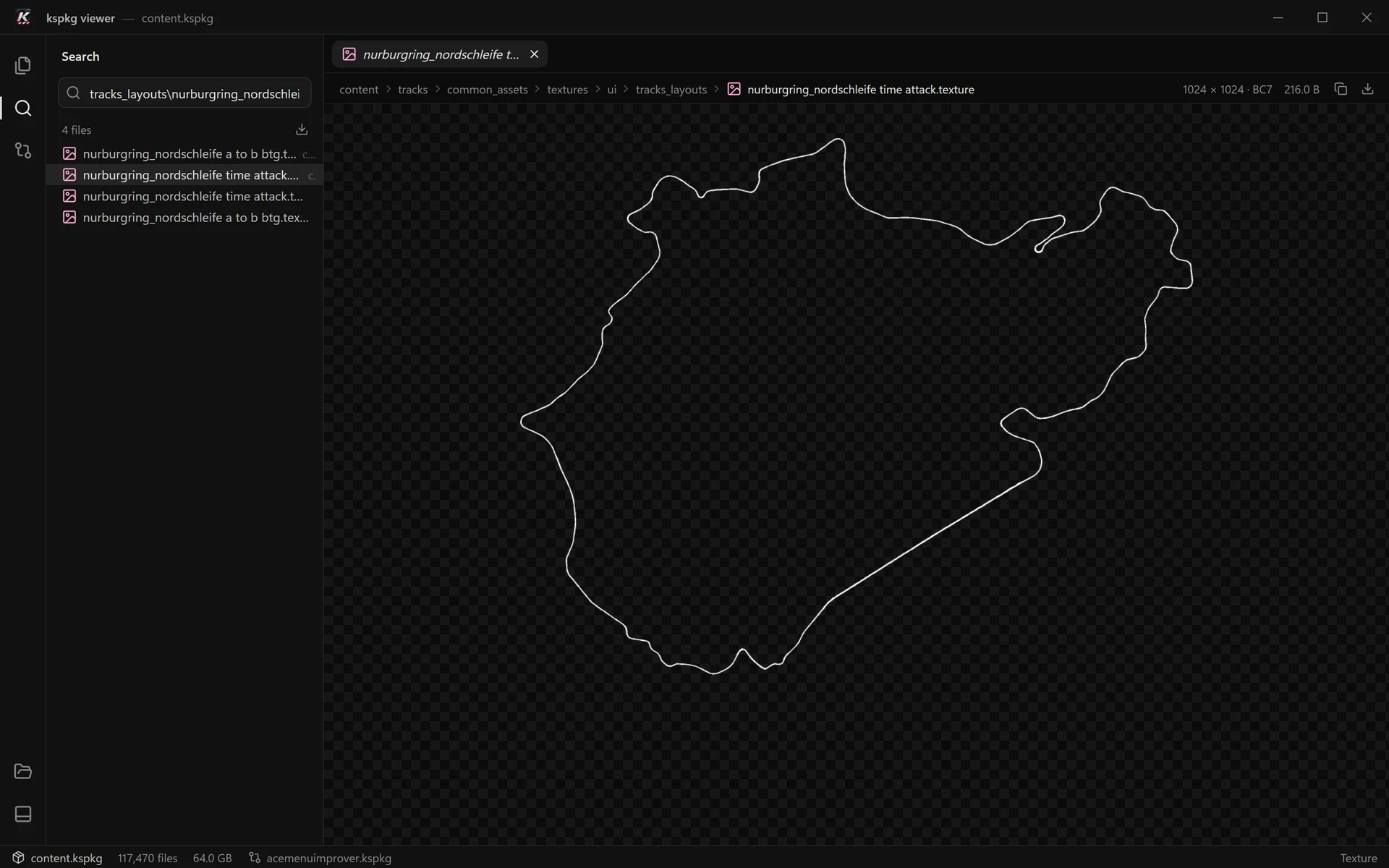
Task: Navigate to 'tracks' breadcrumb
Action: pyautogui.click(x=412, y=89)
